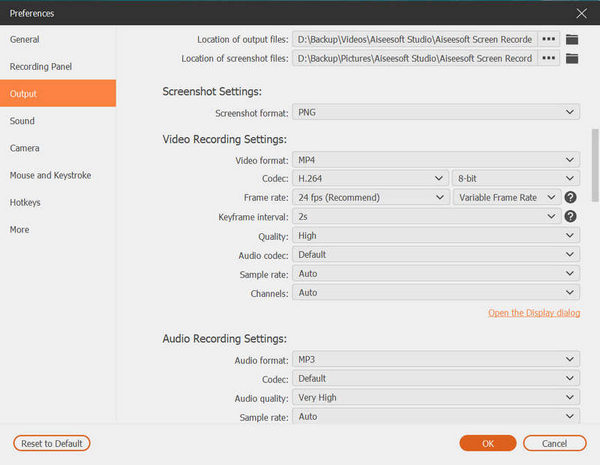Click help icon next to Frame rate
Screen dimensions: 600x465
pyautogui.click(x=571, y=198)
